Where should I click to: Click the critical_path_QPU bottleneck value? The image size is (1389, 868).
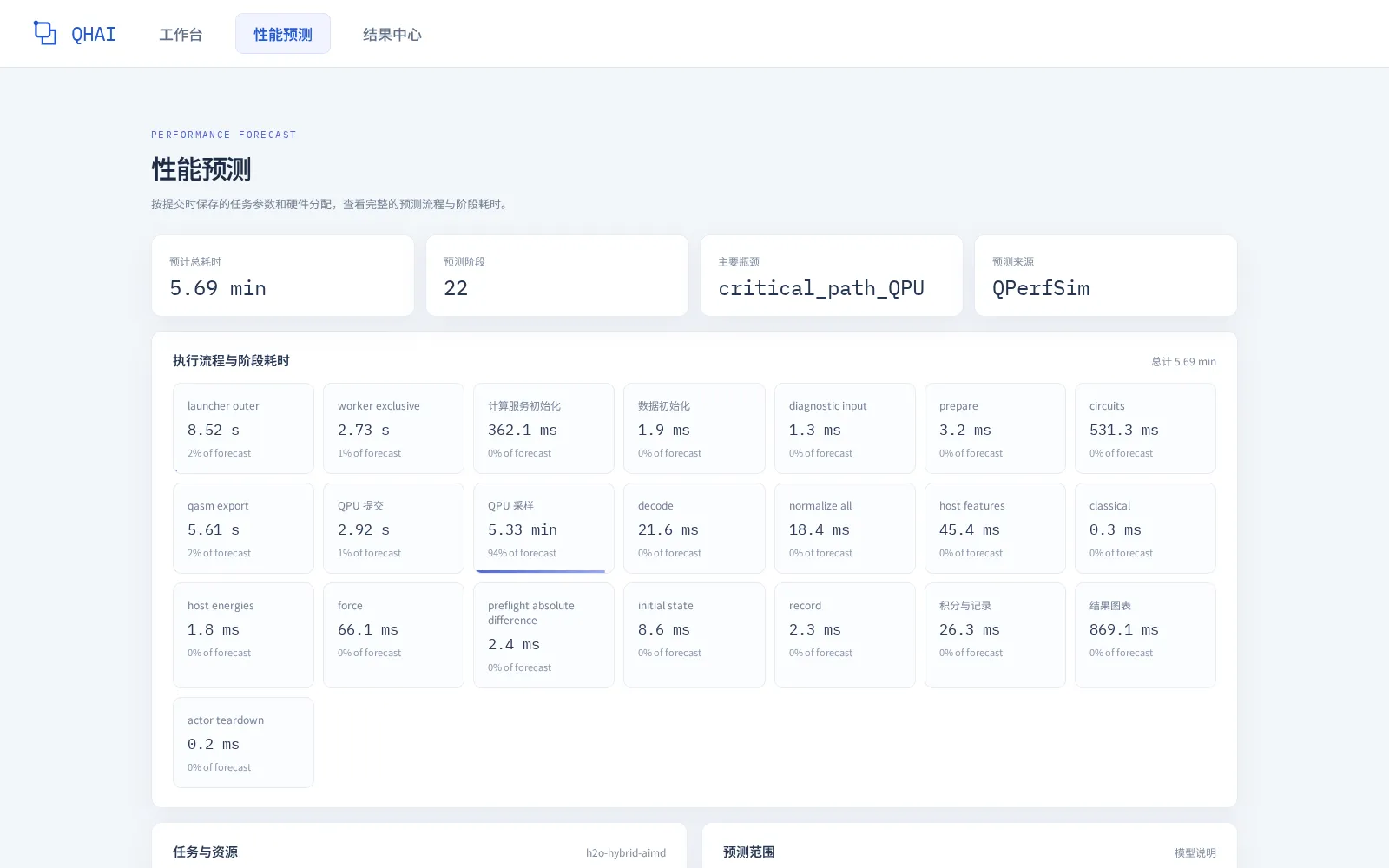pos(821,288)
